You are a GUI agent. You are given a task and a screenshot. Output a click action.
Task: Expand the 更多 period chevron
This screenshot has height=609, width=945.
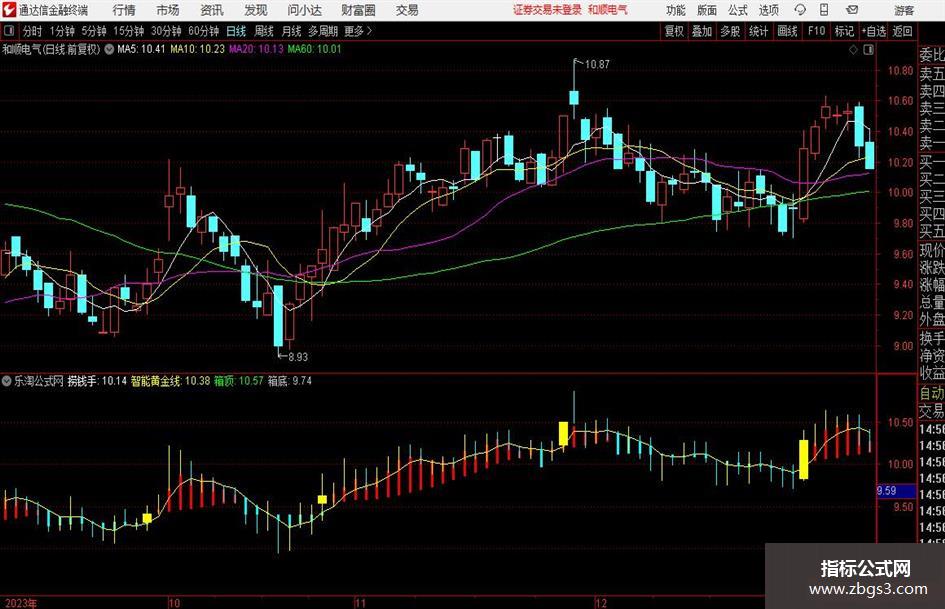(369, 31)
